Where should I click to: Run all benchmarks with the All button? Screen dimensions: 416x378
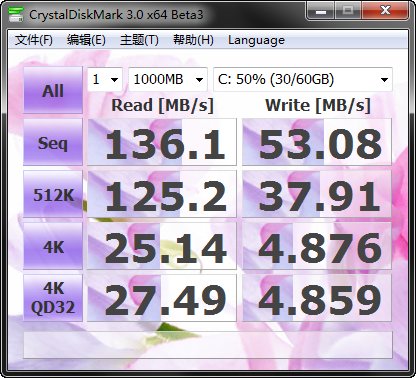(53, 90)
